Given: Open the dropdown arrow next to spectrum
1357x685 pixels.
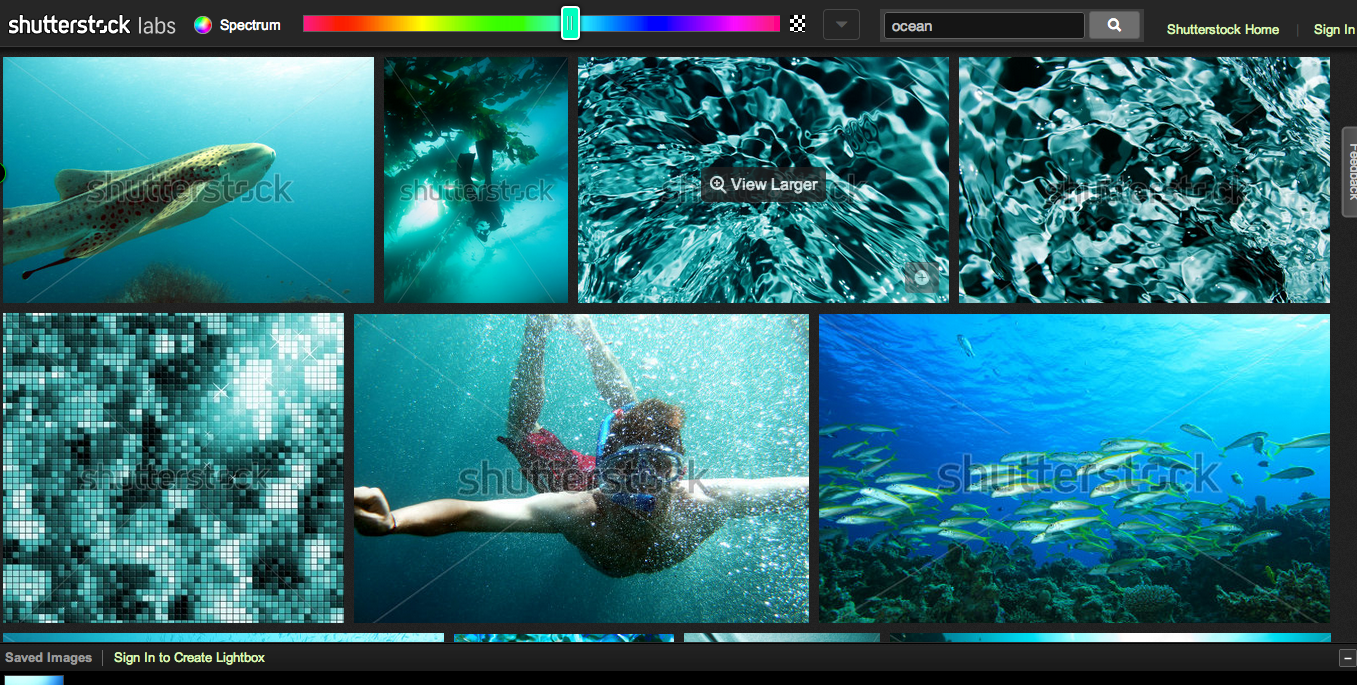Looking at the screenshot, I should pos(841,25).
